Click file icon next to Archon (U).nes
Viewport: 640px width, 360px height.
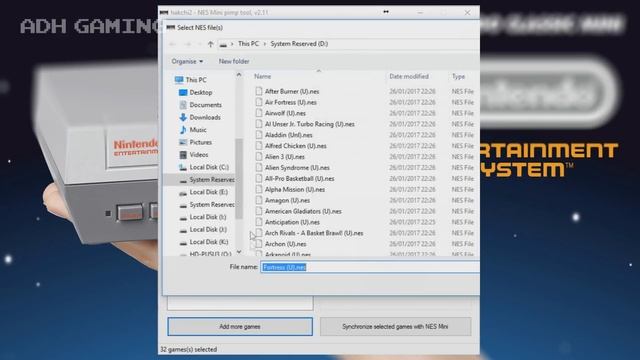click(259, 244)
